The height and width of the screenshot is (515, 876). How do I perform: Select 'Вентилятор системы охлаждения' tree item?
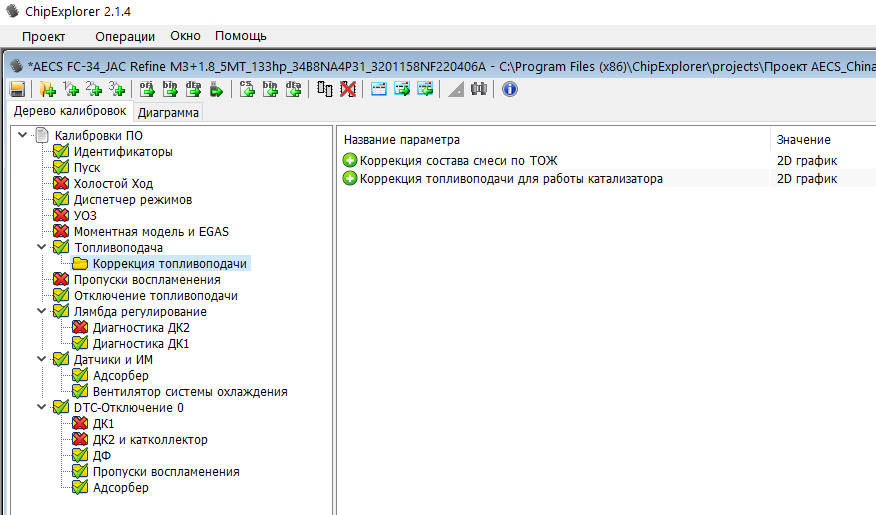tap(190, 392)
